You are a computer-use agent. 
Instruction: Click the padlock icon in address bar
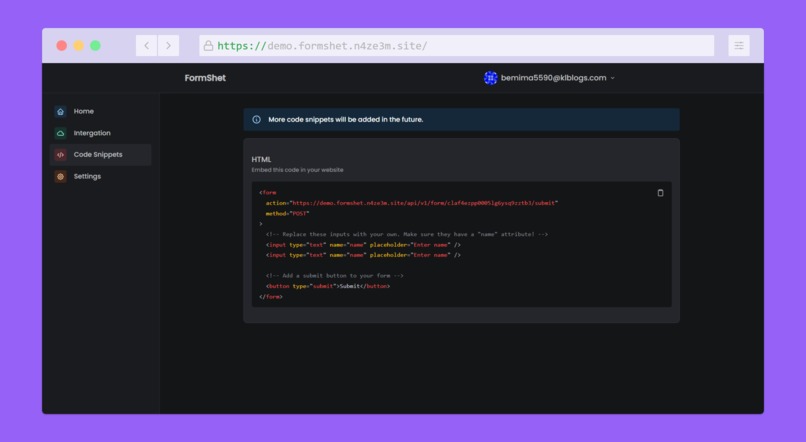[208, 46]
